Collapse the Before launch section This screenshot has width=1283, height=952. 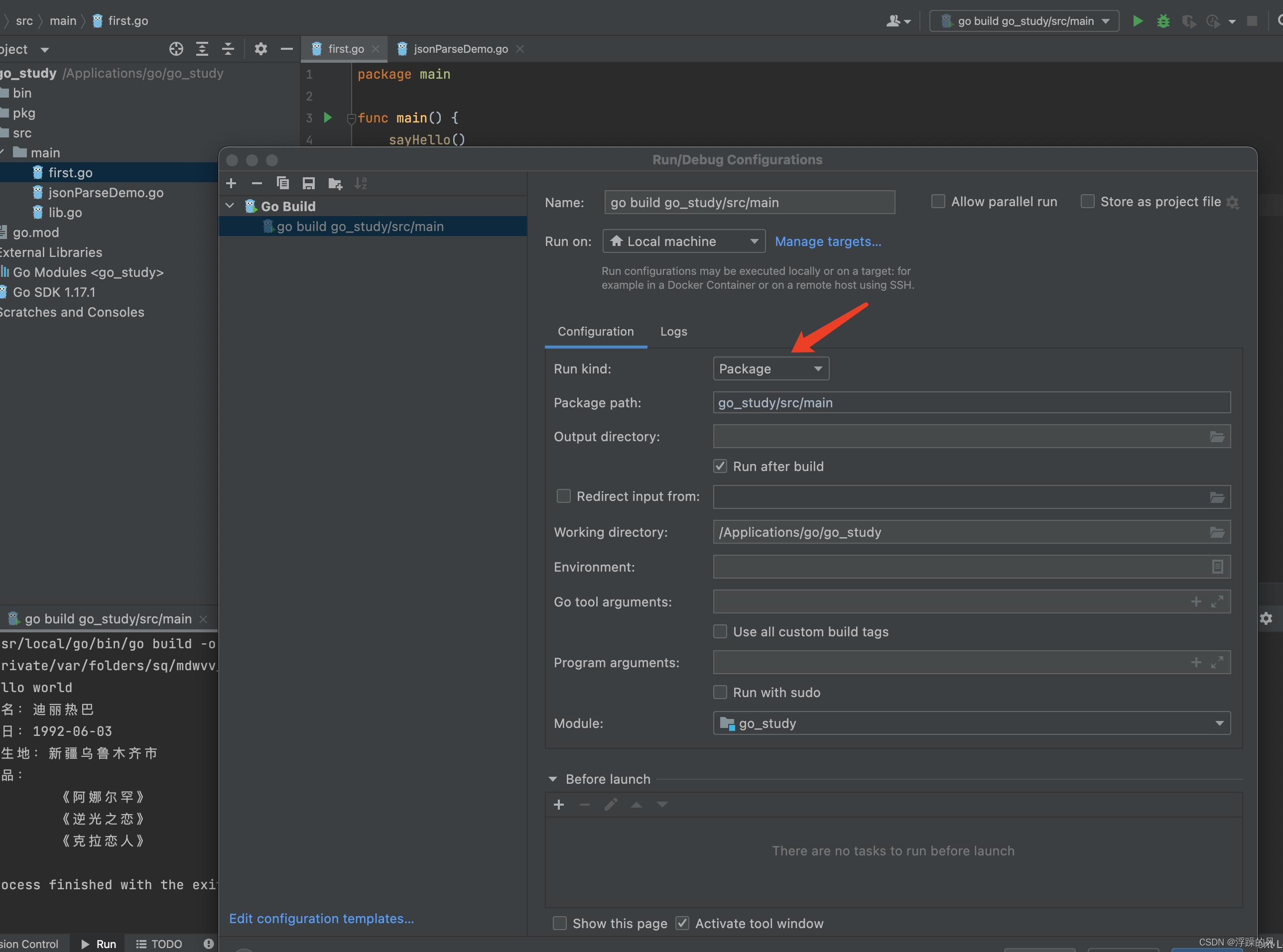[553, 779]
